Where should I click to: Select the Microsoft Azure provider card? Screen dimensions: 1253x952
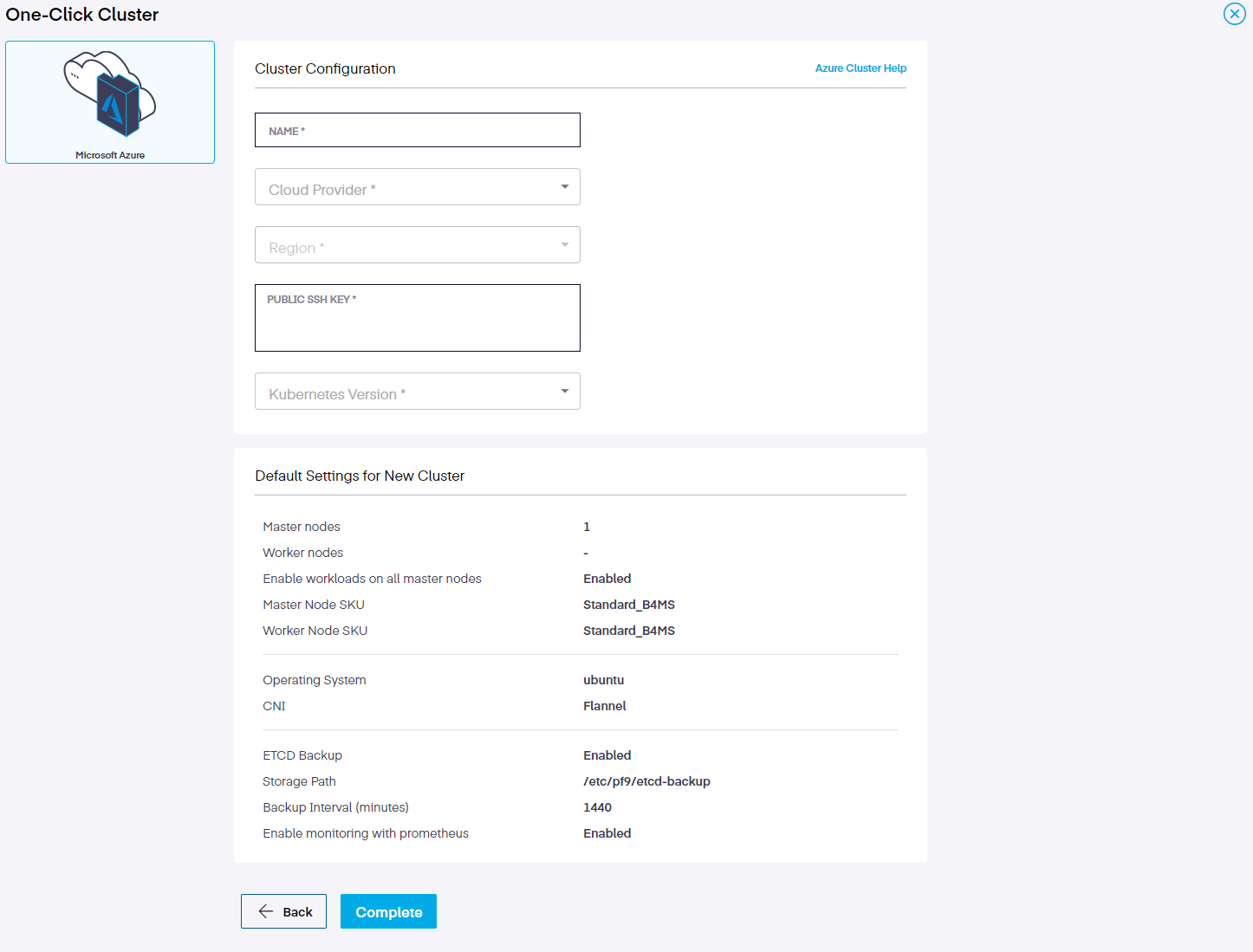109,101
